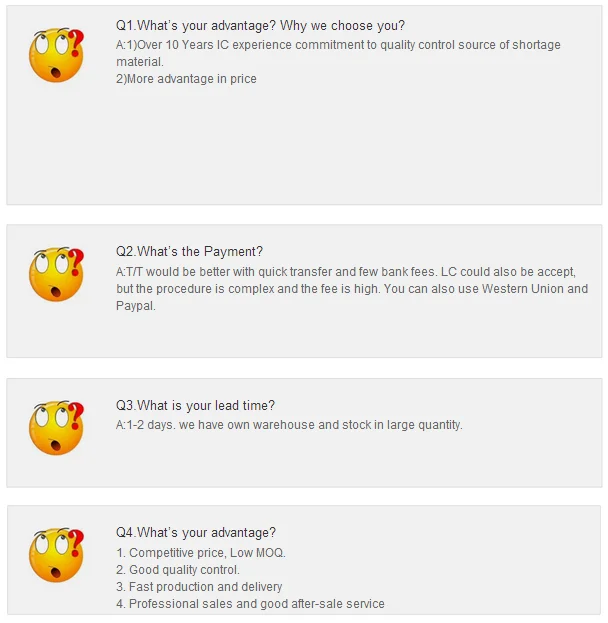Click the Q1 "Why we choose you?" heading
This screenshot has height=623, width=608.
(260, 25)
